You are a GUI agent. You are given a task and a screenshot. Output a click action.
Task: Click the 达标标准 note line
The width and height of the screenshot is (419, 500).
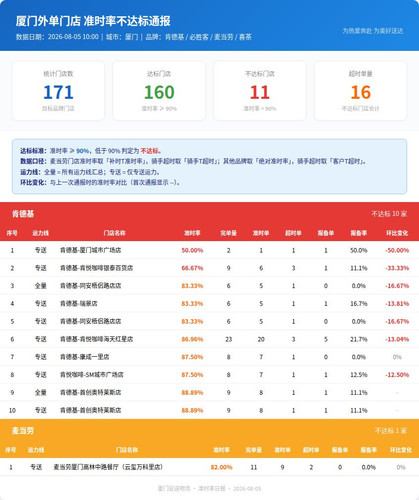(x=91, y=151)
